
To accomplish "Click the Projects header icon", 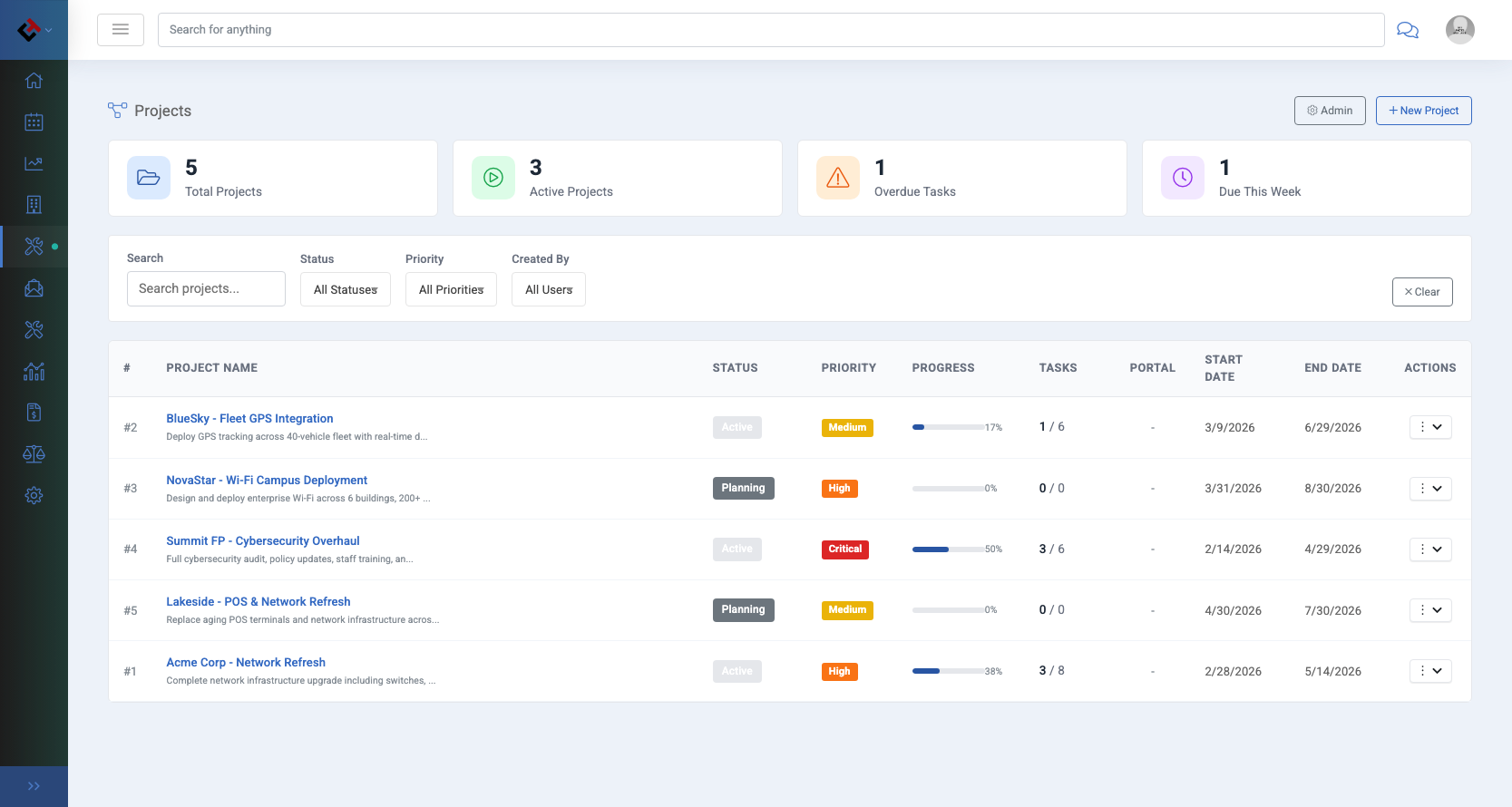I will pos(117,111).
